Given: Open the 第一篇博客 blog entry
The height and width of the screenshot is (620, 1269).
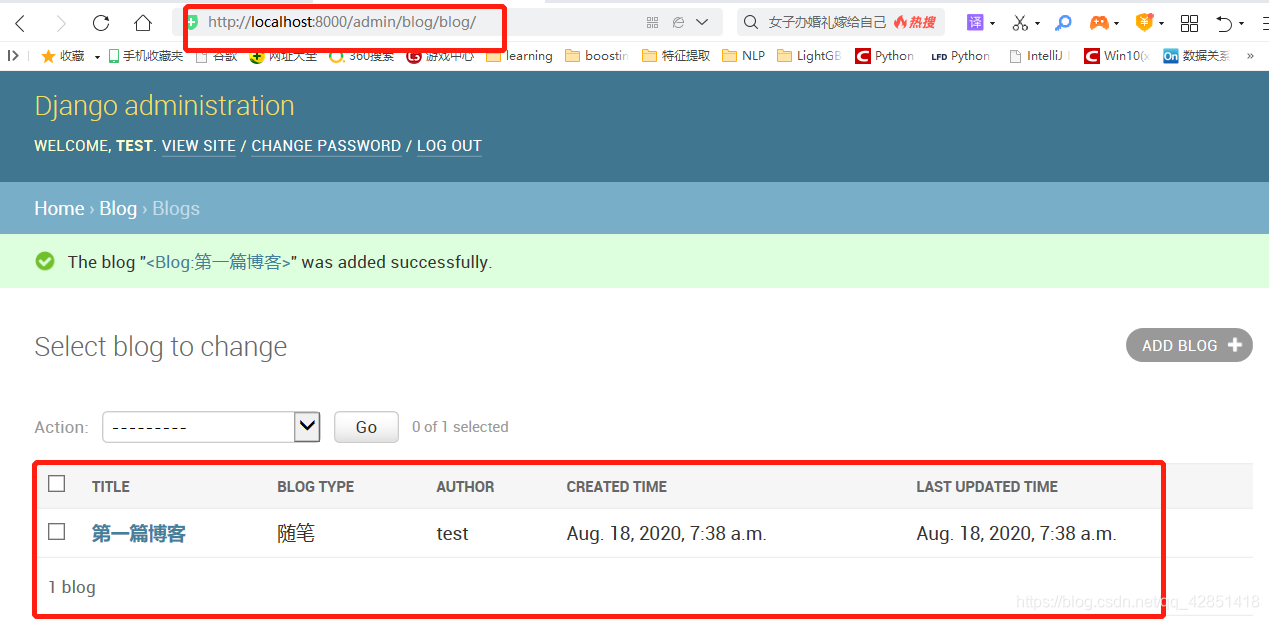Looking at the screenshot, I should (139, 534).
